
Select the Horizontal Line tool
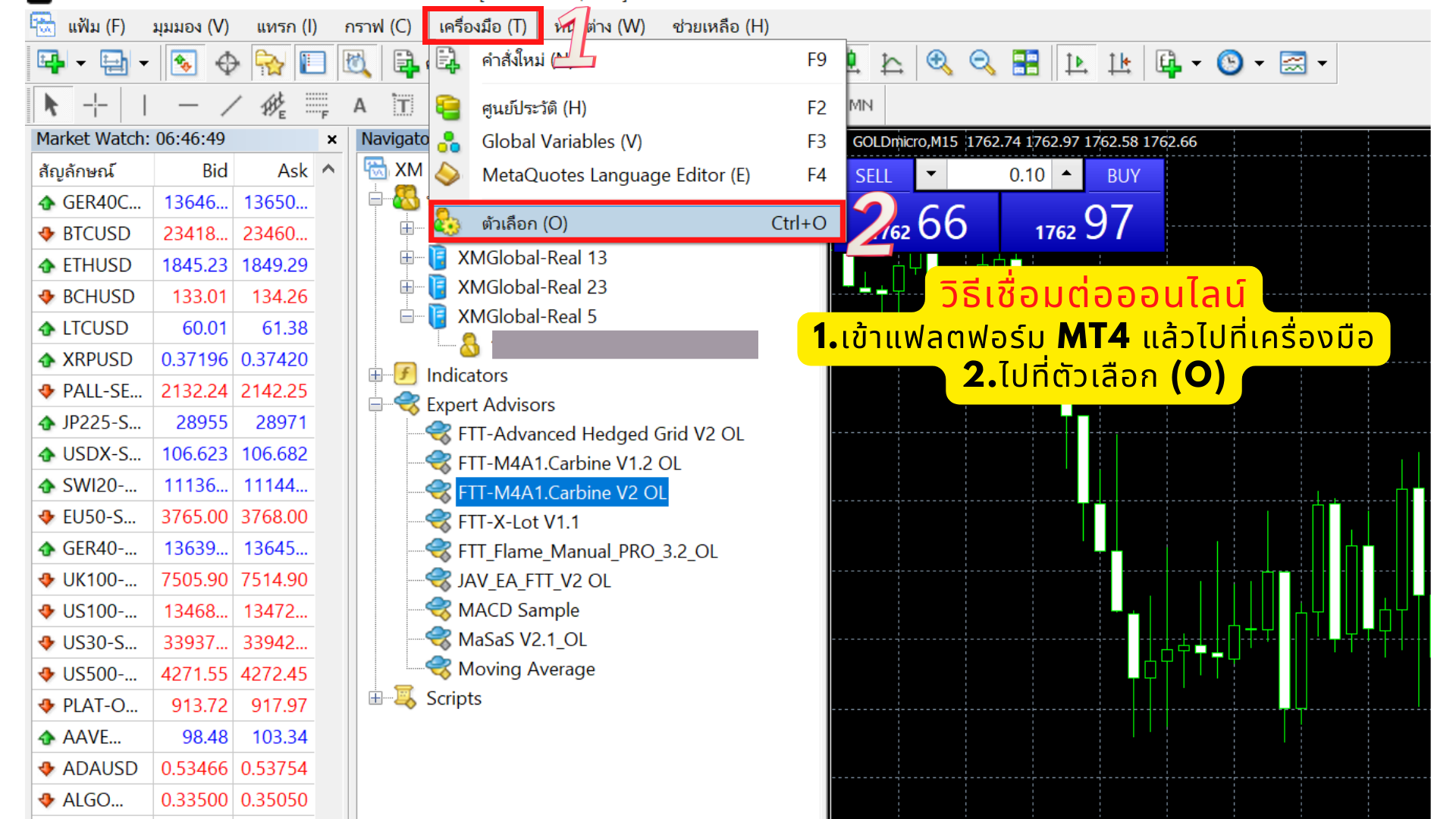[188, 105]
